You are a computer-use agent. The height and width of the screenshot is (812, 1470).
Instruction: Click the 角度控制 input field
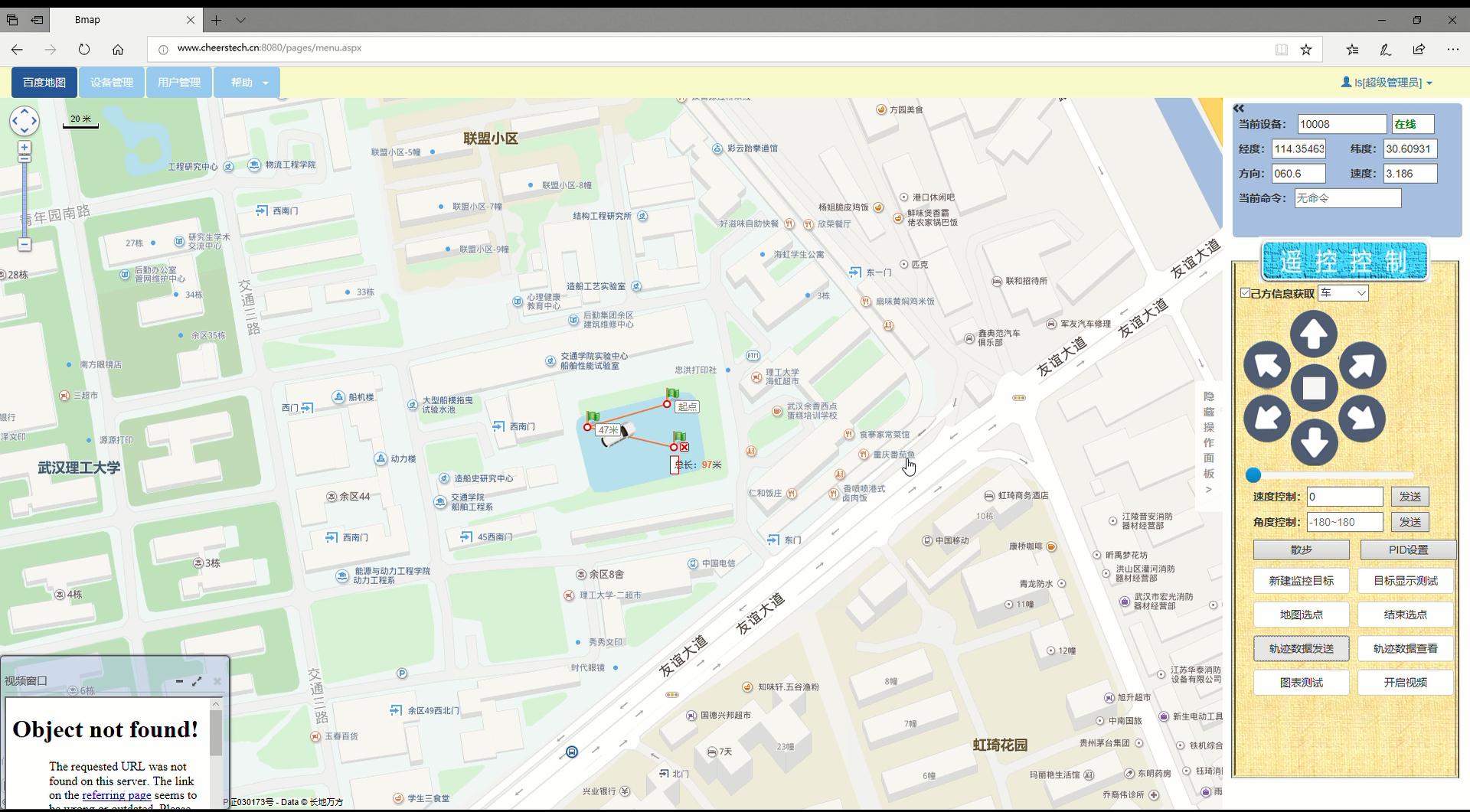tap(1344, 522)
